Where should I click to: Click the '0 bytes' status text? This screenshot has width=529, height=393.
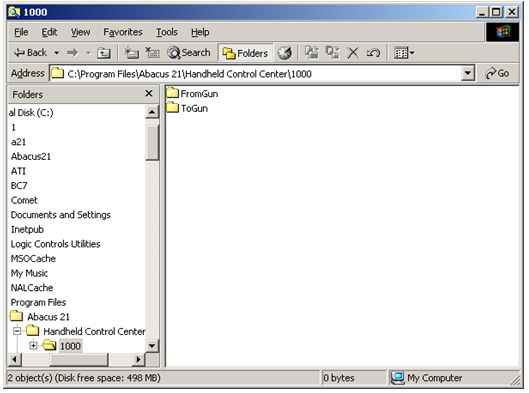pos(338,378)
